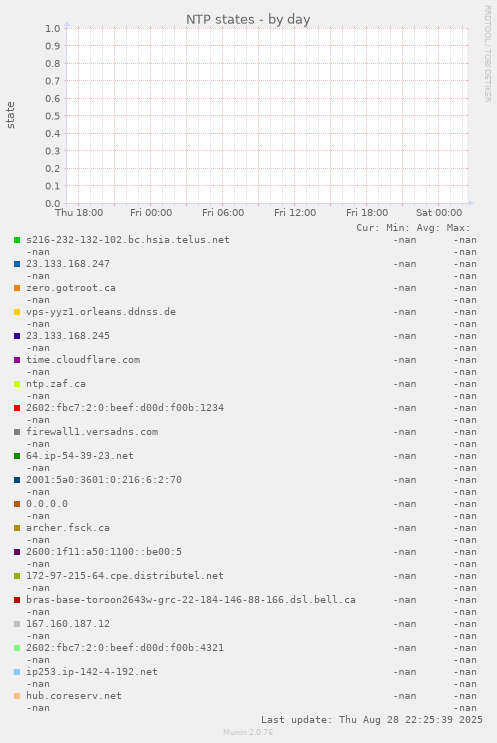497x743 pixels.
Task: Click the Munin 2.0.76 version text
Action: point(248,732)
